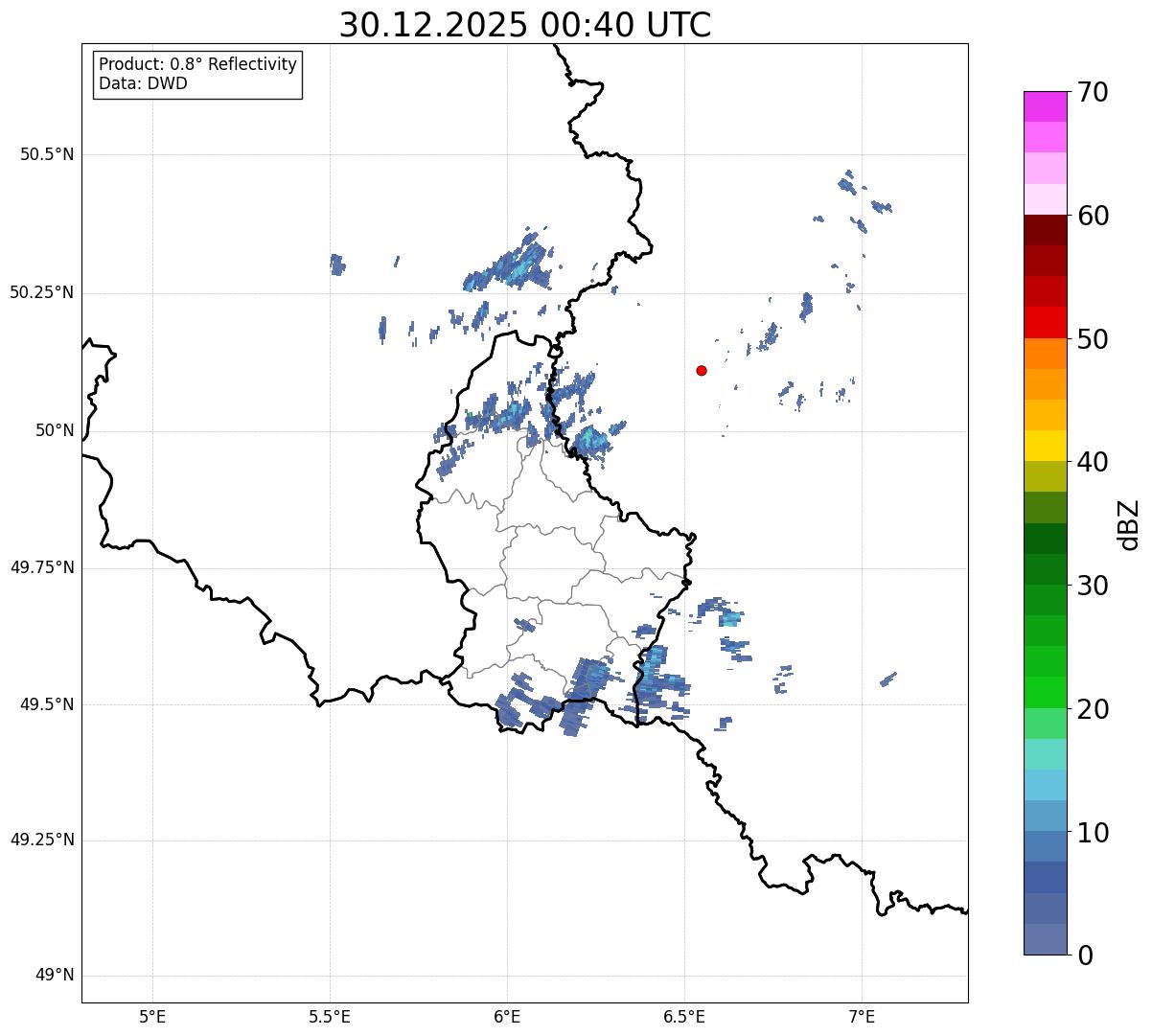Image resolution: width=1152 pixels, height=1036 pixels.
Task: Pick the orange colorbar swatch below 50
Action: (x=1045, y=354)
